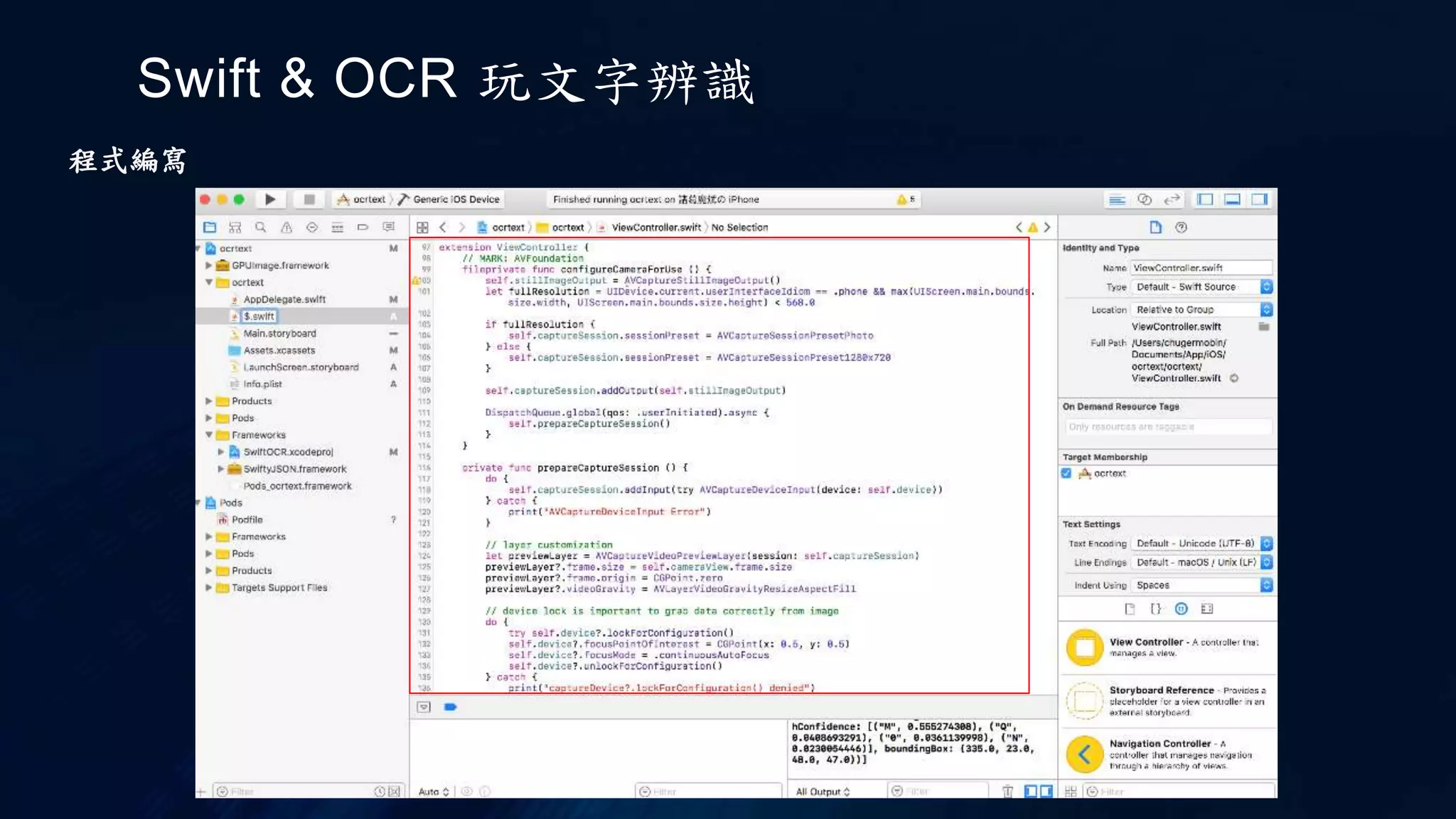1456x819 pixels.
Task: Expand the GPUImage.framework item
Action: point(208,265)
